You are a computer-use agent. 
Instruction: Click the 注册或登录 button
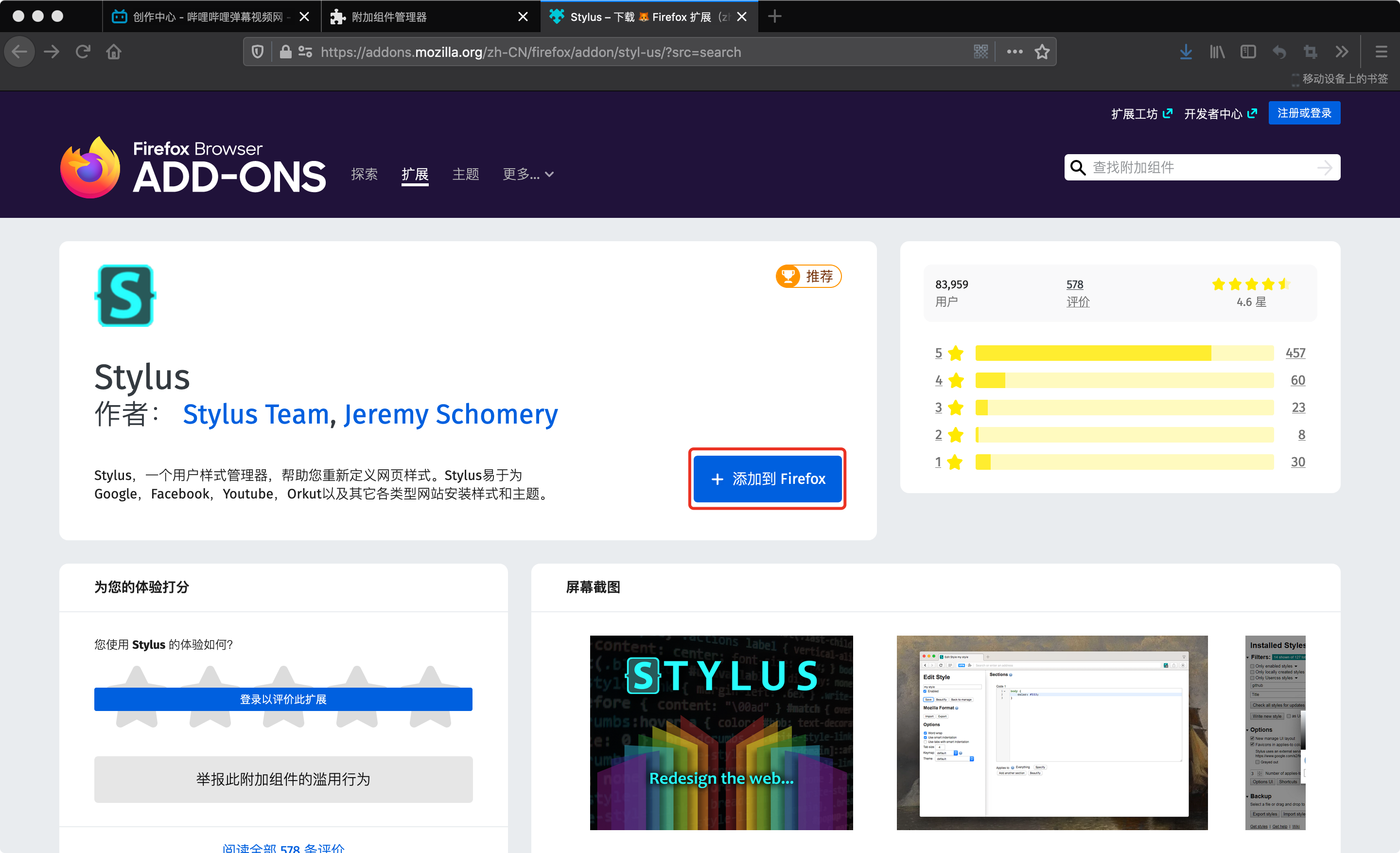click(1304, 112)
